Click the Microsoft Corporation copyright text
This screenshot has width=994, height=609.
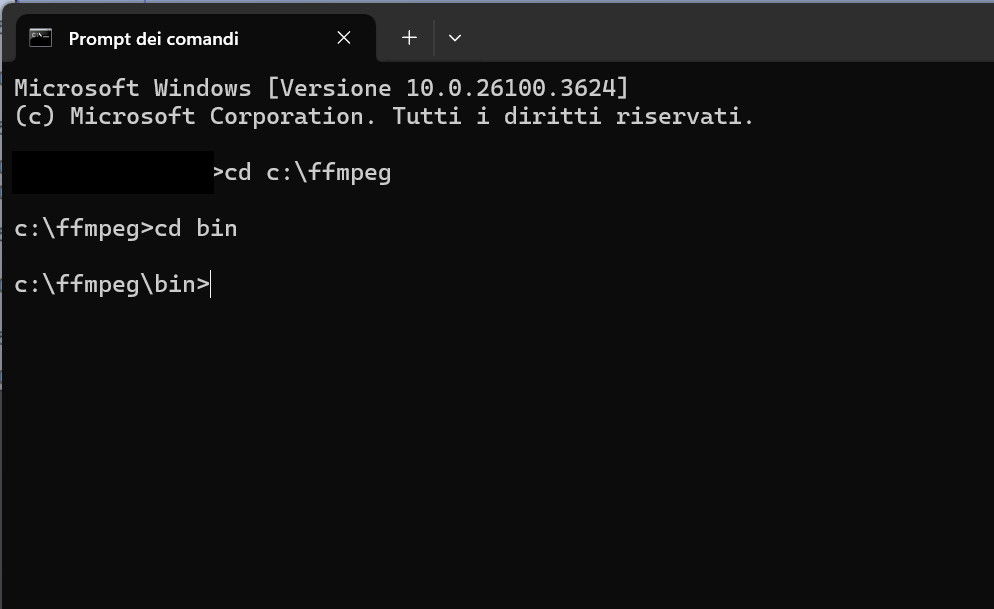point(217,117)
